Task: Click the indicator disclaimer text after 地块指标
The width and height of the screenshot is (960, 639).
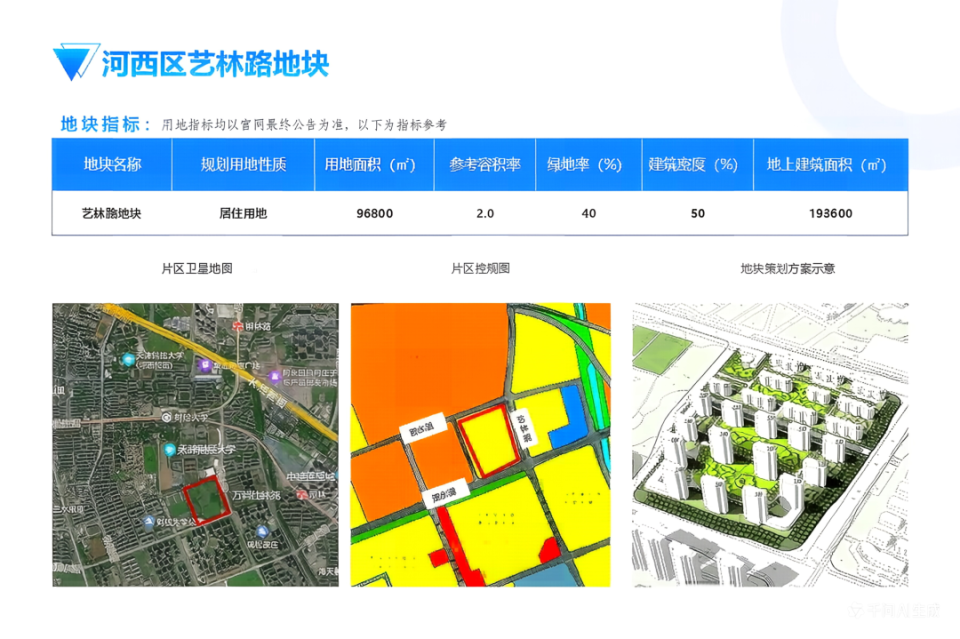Action: point(304,125)
